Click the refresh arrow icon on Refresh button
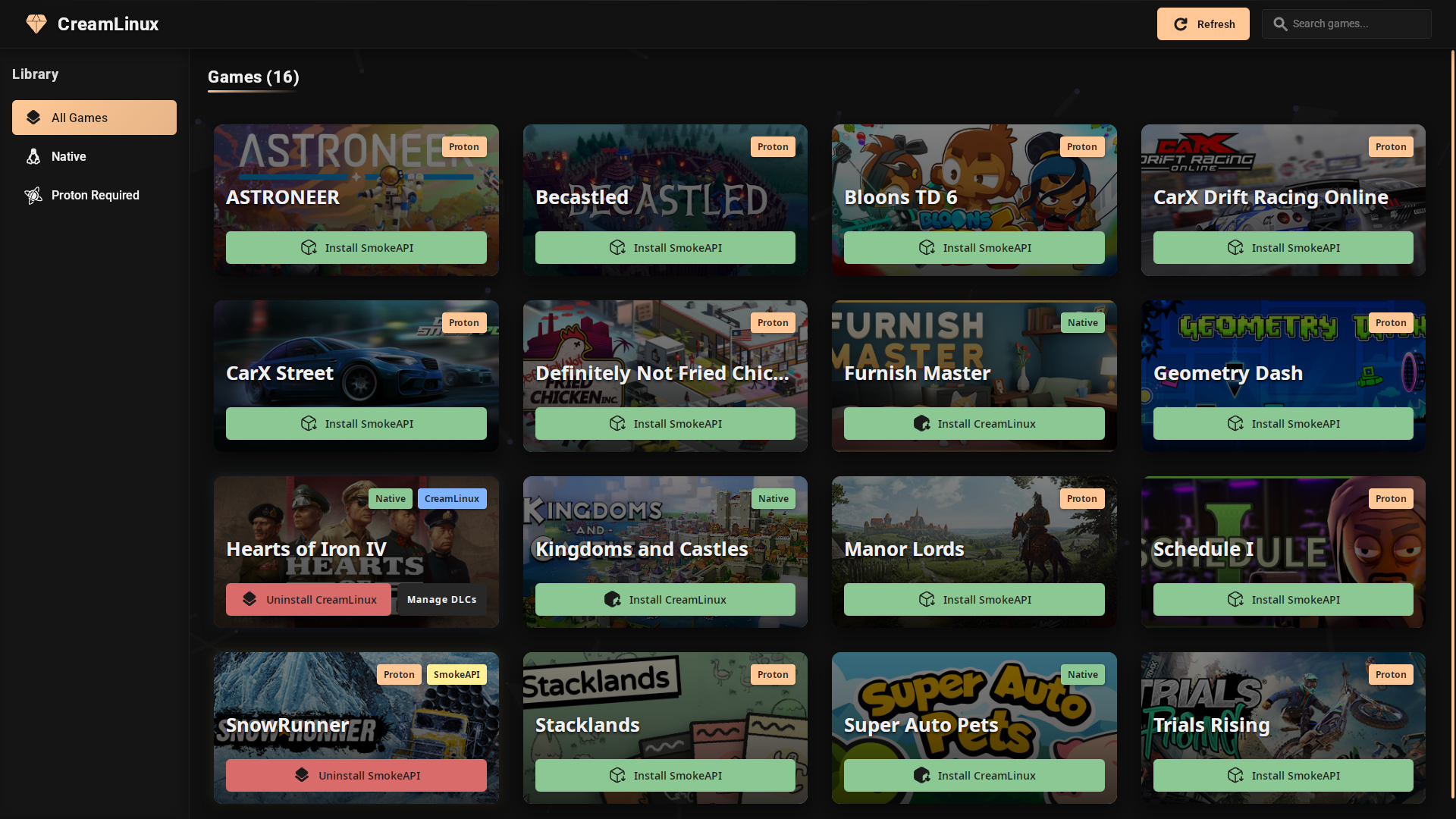The image size is (1456, 819). [1181, 24]
